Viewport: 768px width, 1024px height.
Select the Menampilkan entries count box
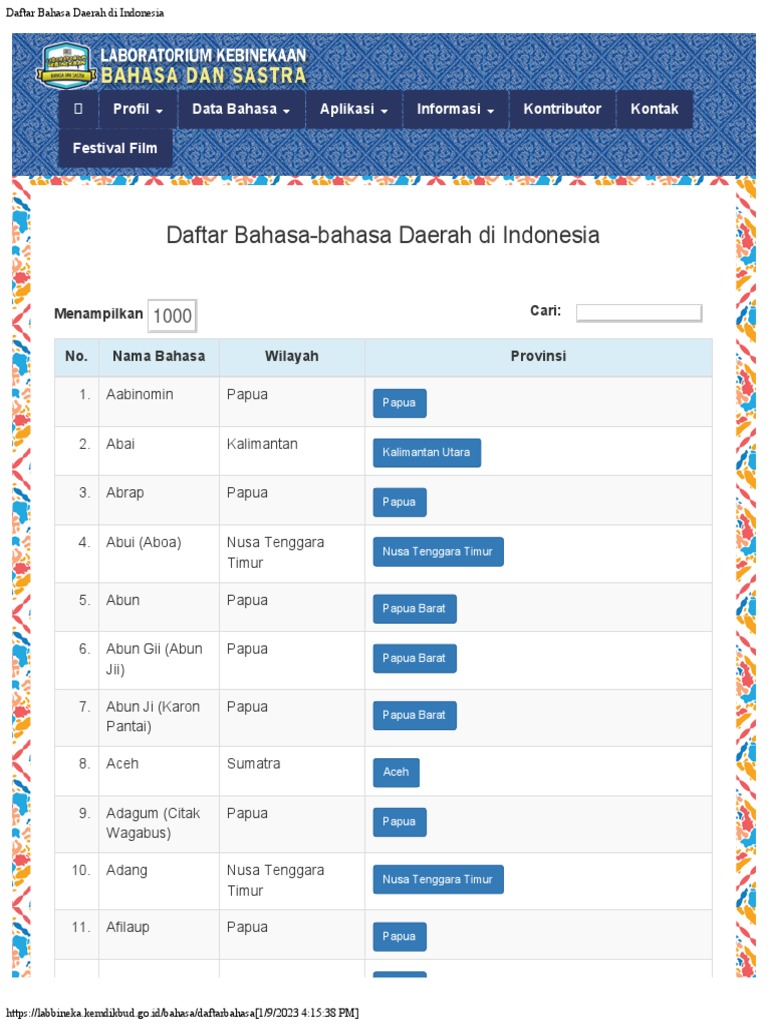coord(172,316)
